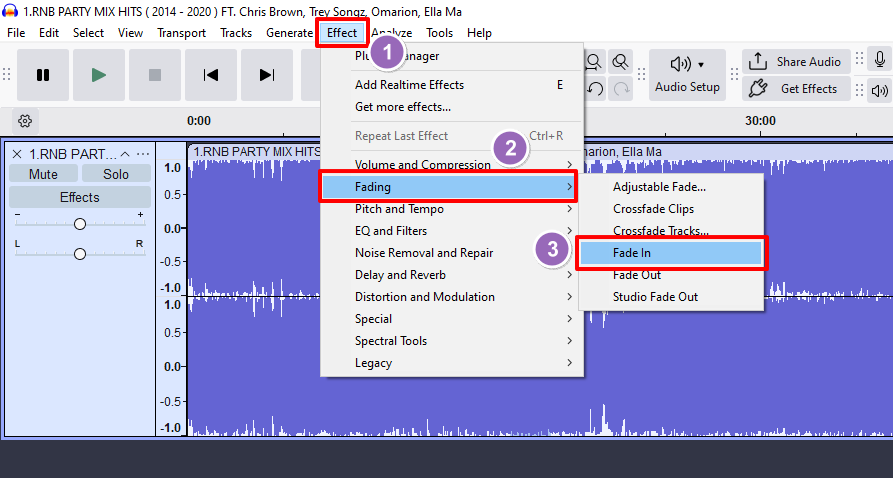
Task: Start playback with the green Play button
Action: coord(99,75)
